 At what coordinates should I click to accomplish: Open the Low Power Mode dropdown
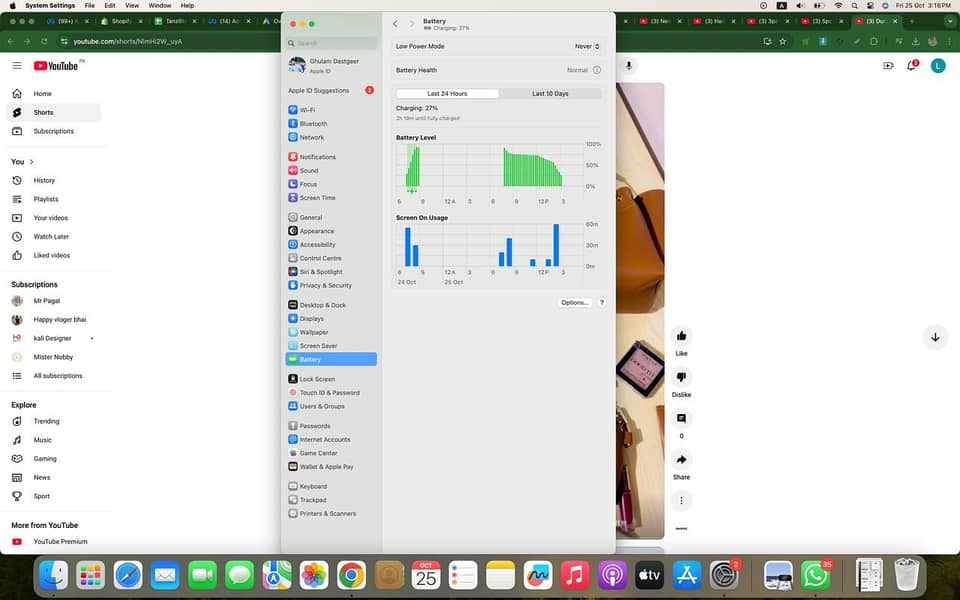(x=587, y=46)
